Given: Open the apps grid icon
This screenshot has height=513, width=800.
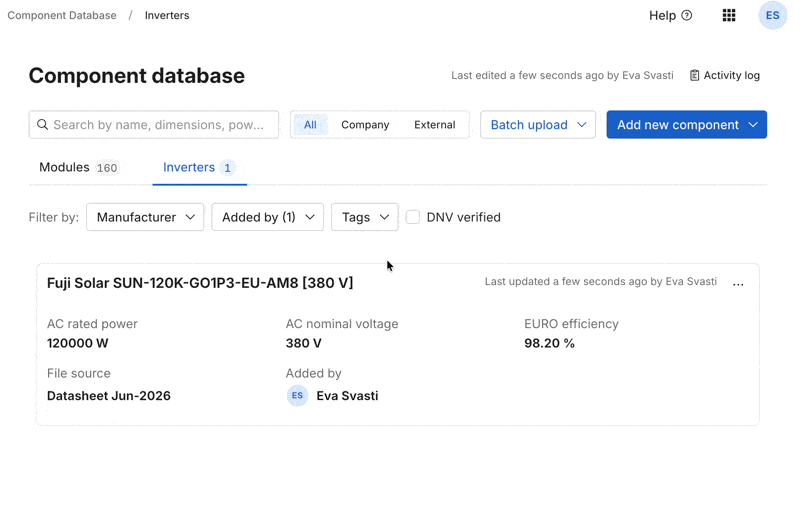Looking at the screenshot, I should click(729, 15).
